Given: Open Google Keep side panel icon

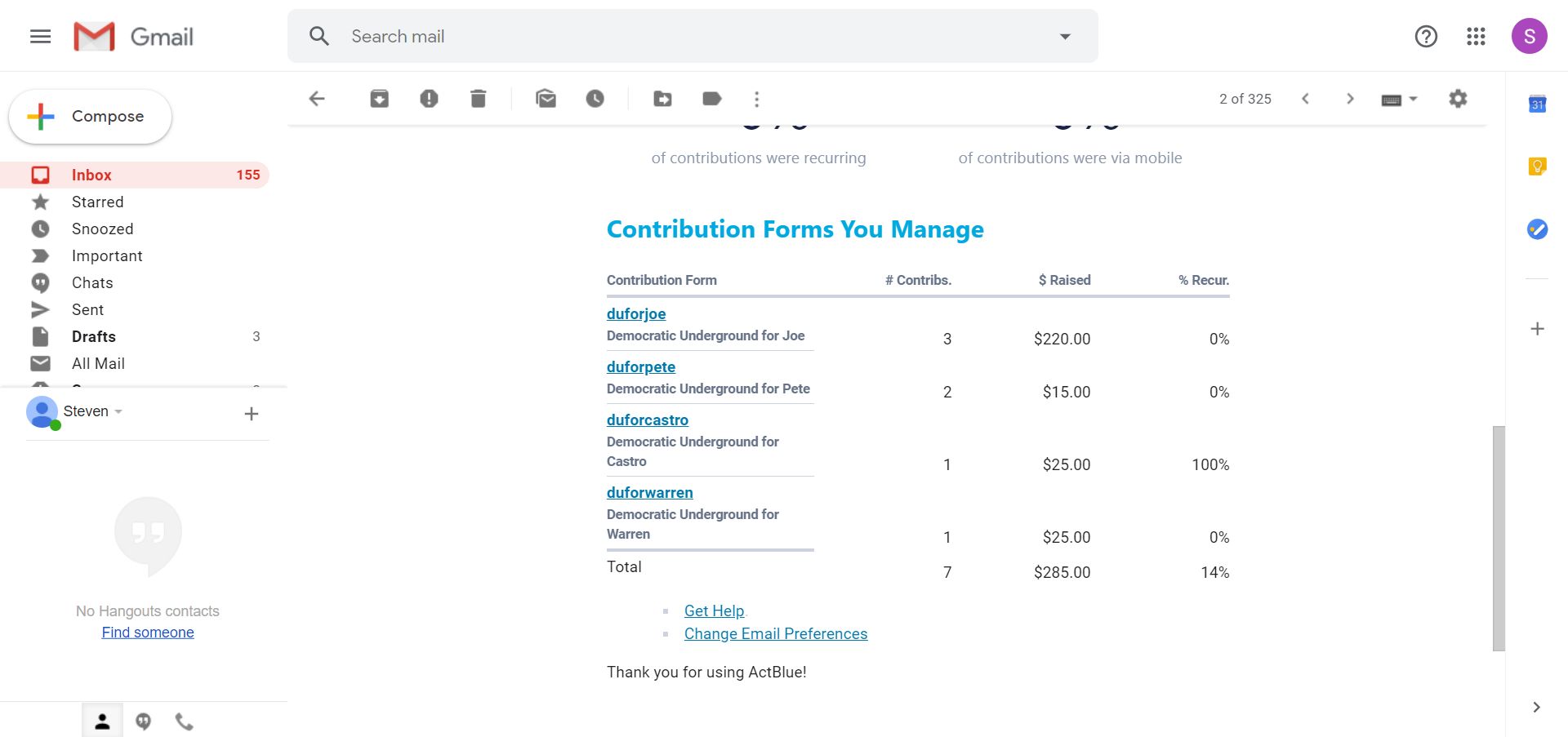Looking at the screenshot, I should (x=1537, y=166).
